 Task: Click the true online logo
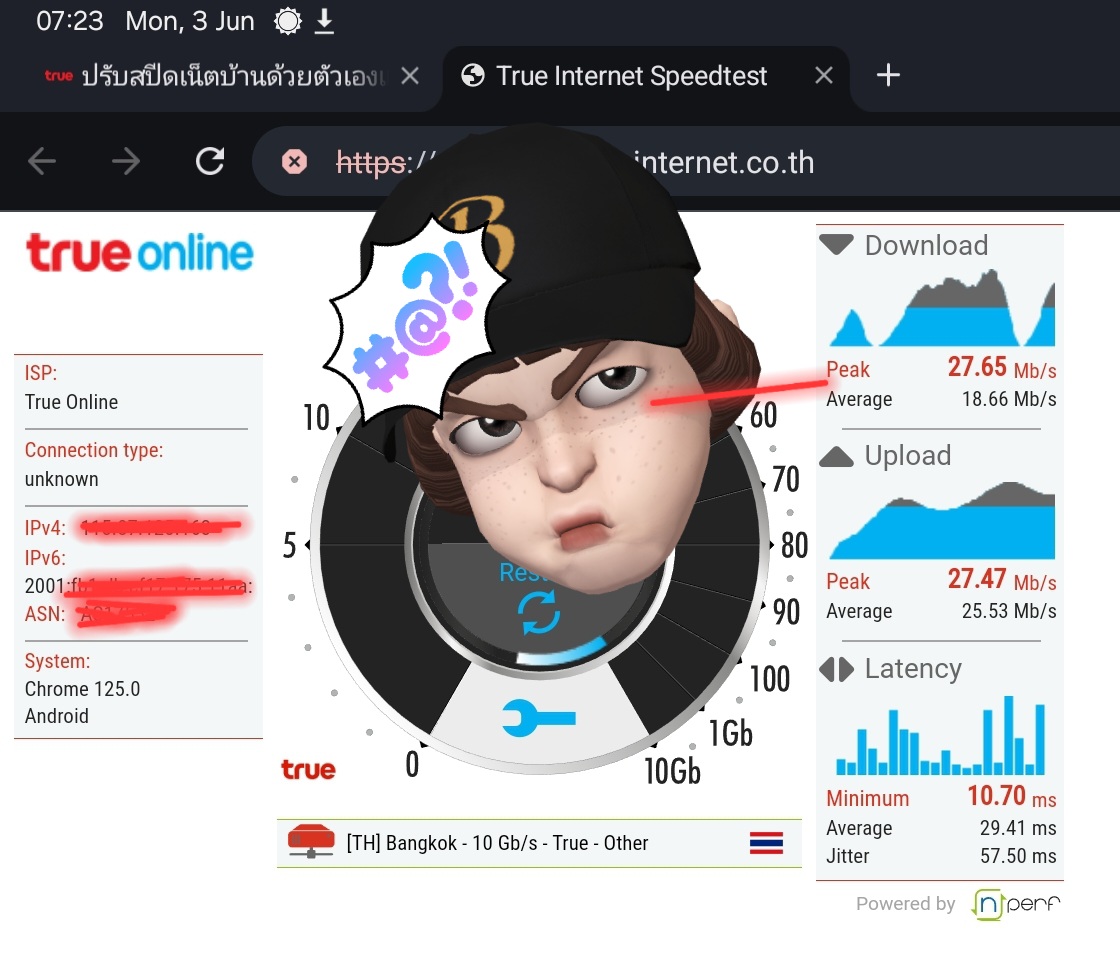coord(140,253)
